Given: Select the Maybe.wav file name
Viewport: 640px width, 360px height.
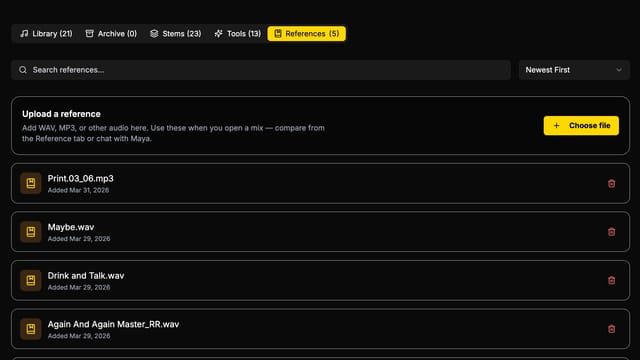Looking at the screenshot, I should coord(71,227).
